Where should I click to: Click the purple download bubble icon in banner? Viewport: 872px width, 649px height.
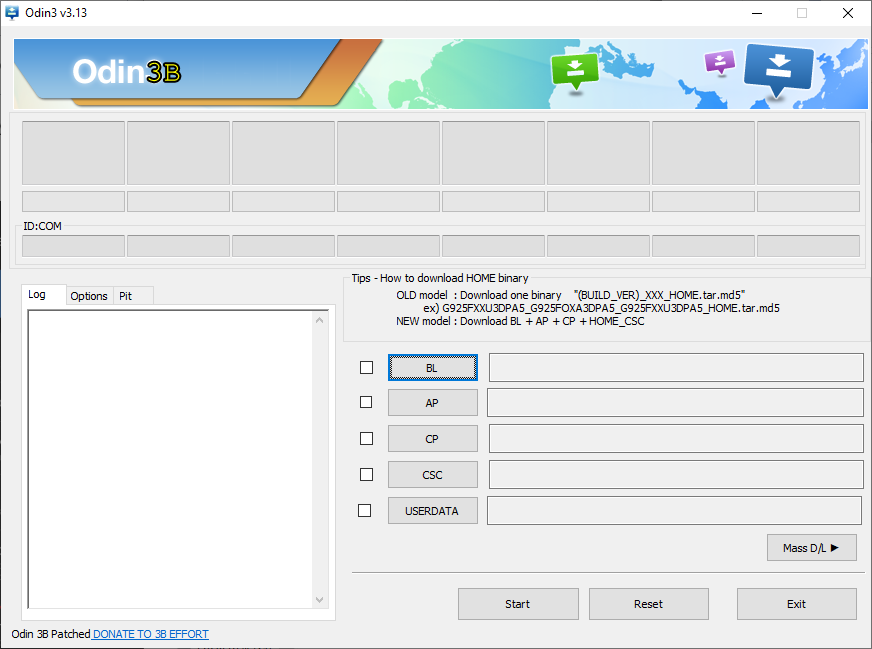720,61
